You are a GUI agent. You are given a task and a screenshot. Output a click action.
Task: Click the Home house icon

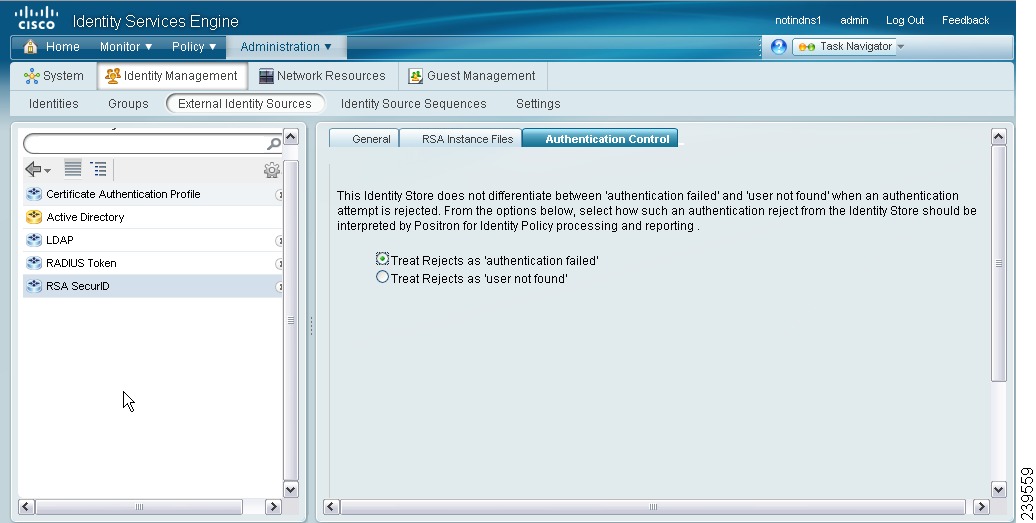pyautogui.click(x=30, y=46)
